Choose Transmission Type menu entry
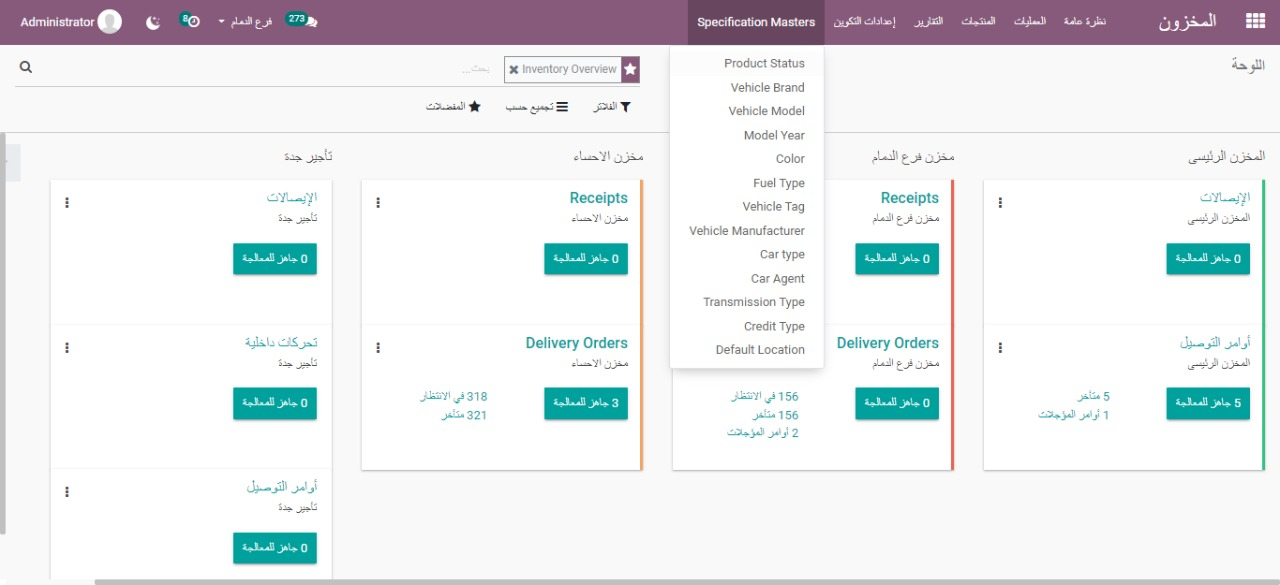 [x=753, y=302]
